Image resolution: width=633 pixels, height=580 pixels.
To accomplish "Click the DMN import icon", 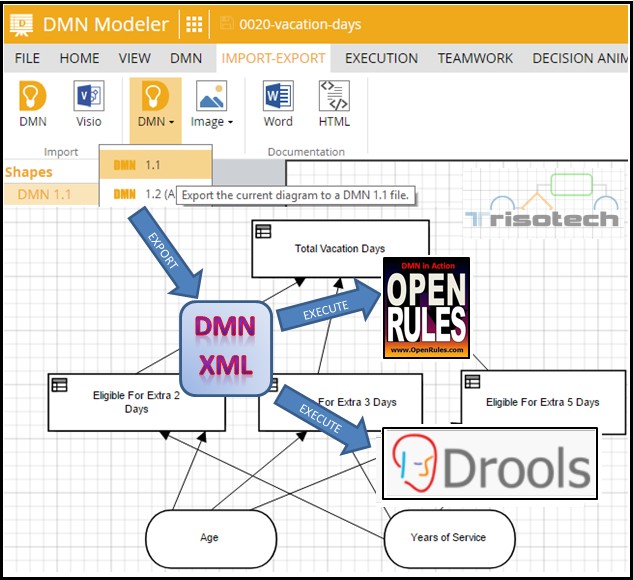I will coord(33,98).
